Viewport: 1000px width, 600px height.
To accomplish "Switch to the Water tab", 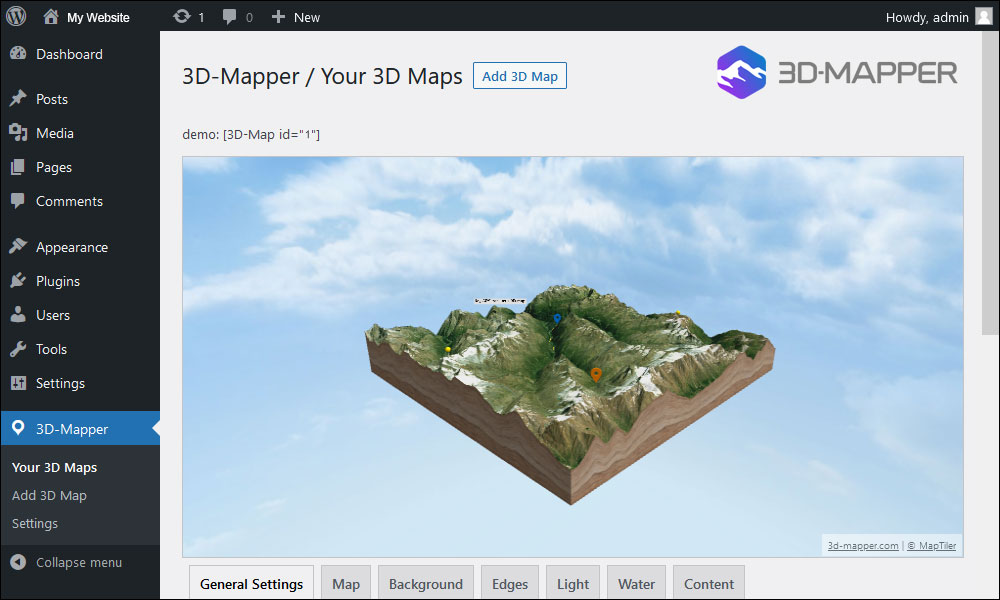I will pos(636,583).
